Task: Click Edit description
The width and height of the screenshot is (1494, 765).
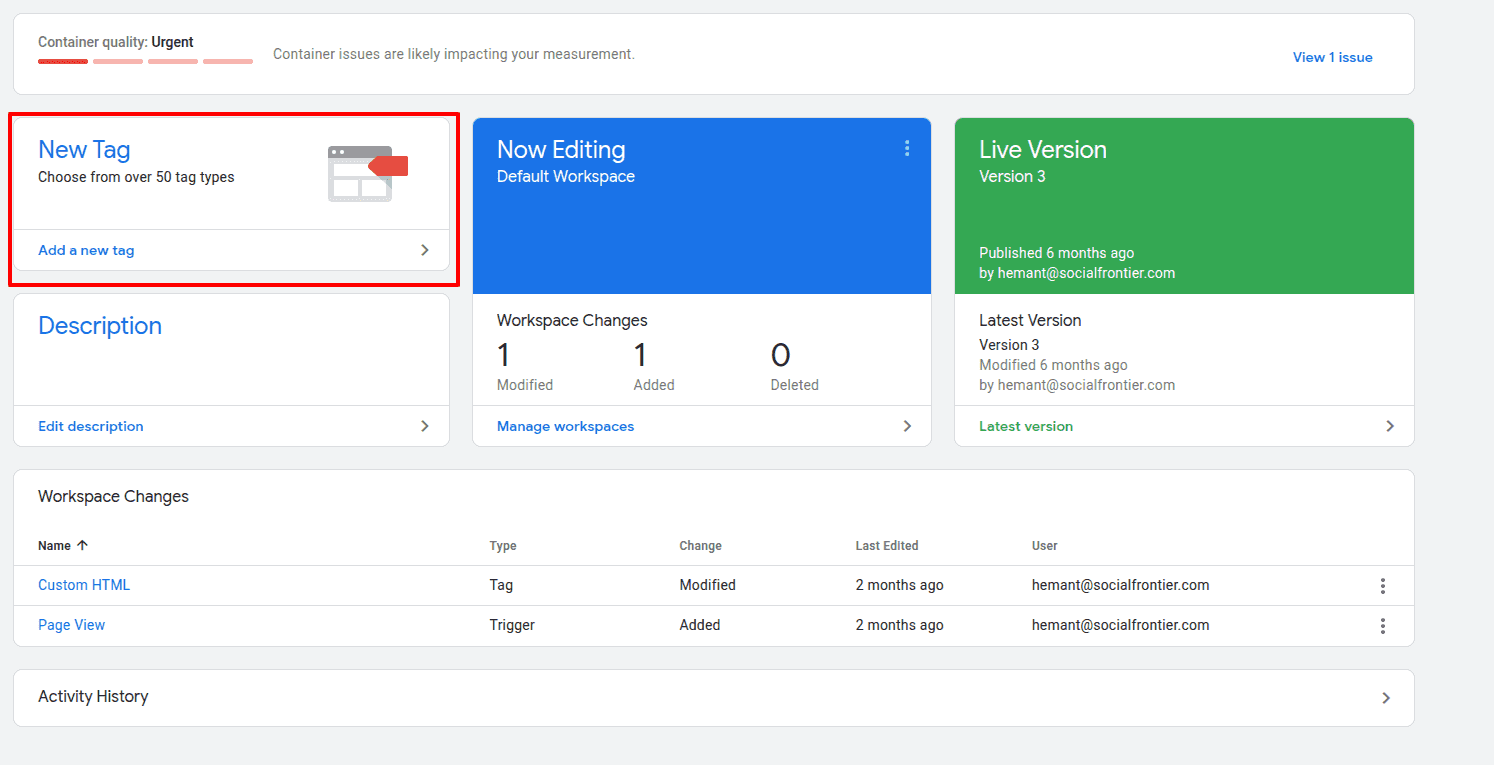Action: tap(90, 425)
